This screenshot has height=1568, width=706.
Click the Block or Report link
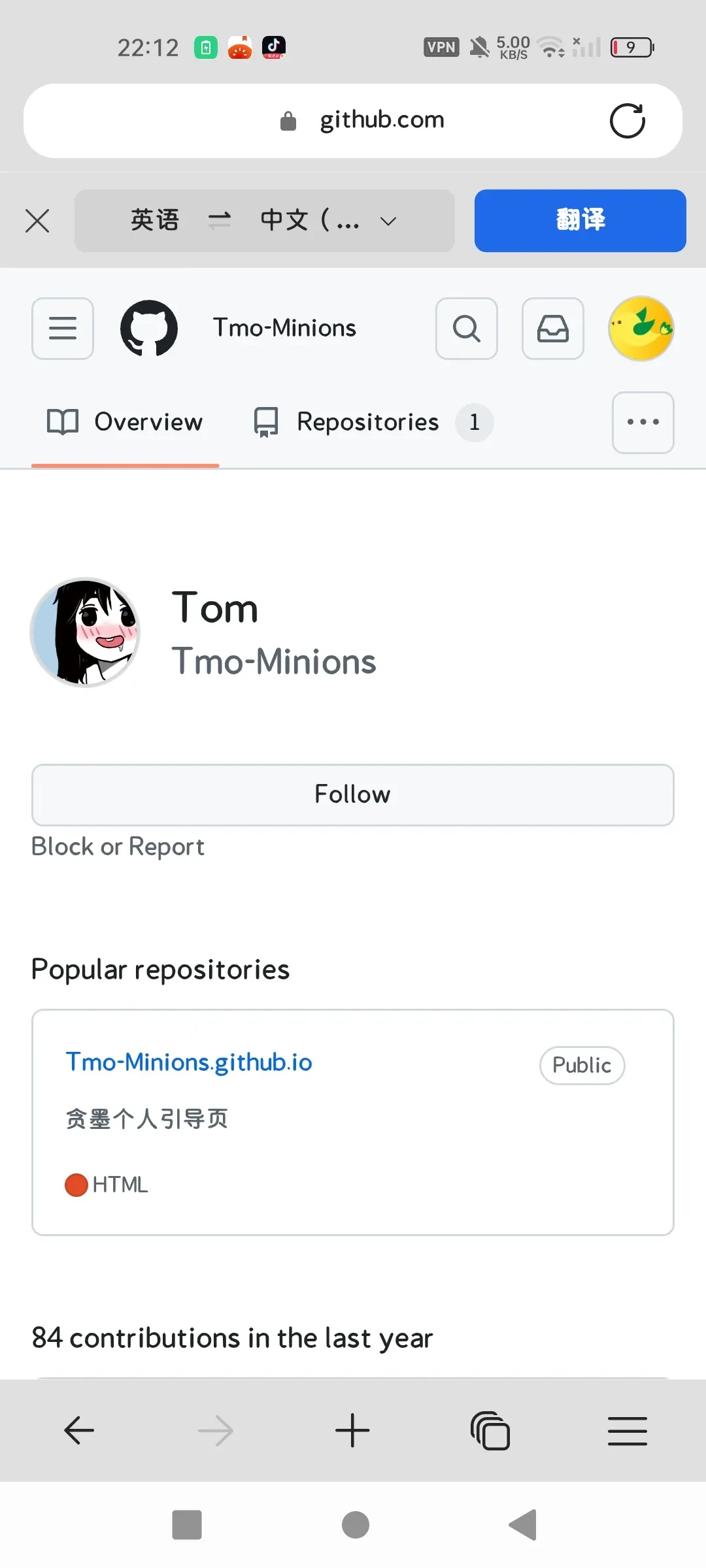[118, 847]
